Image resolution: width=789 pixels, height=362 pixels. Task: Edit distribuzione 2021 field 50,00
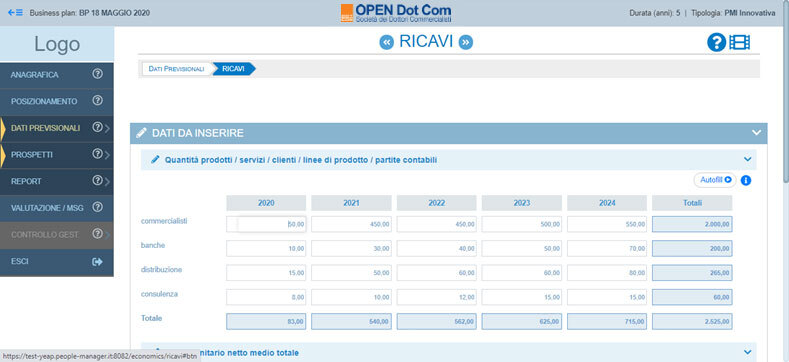[351, 272]
